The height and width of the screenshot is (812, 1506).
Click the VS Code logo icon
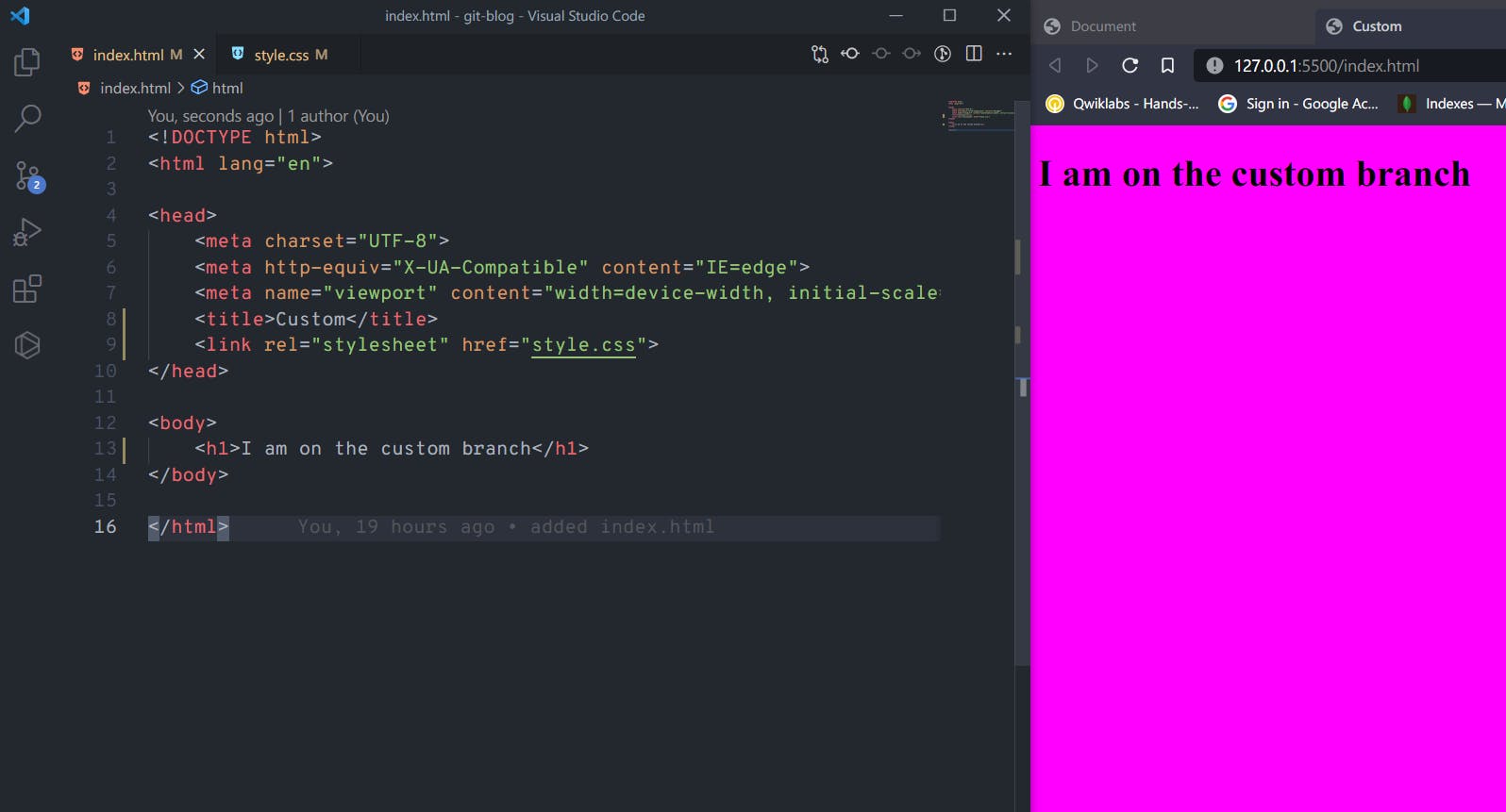[20, 15]
